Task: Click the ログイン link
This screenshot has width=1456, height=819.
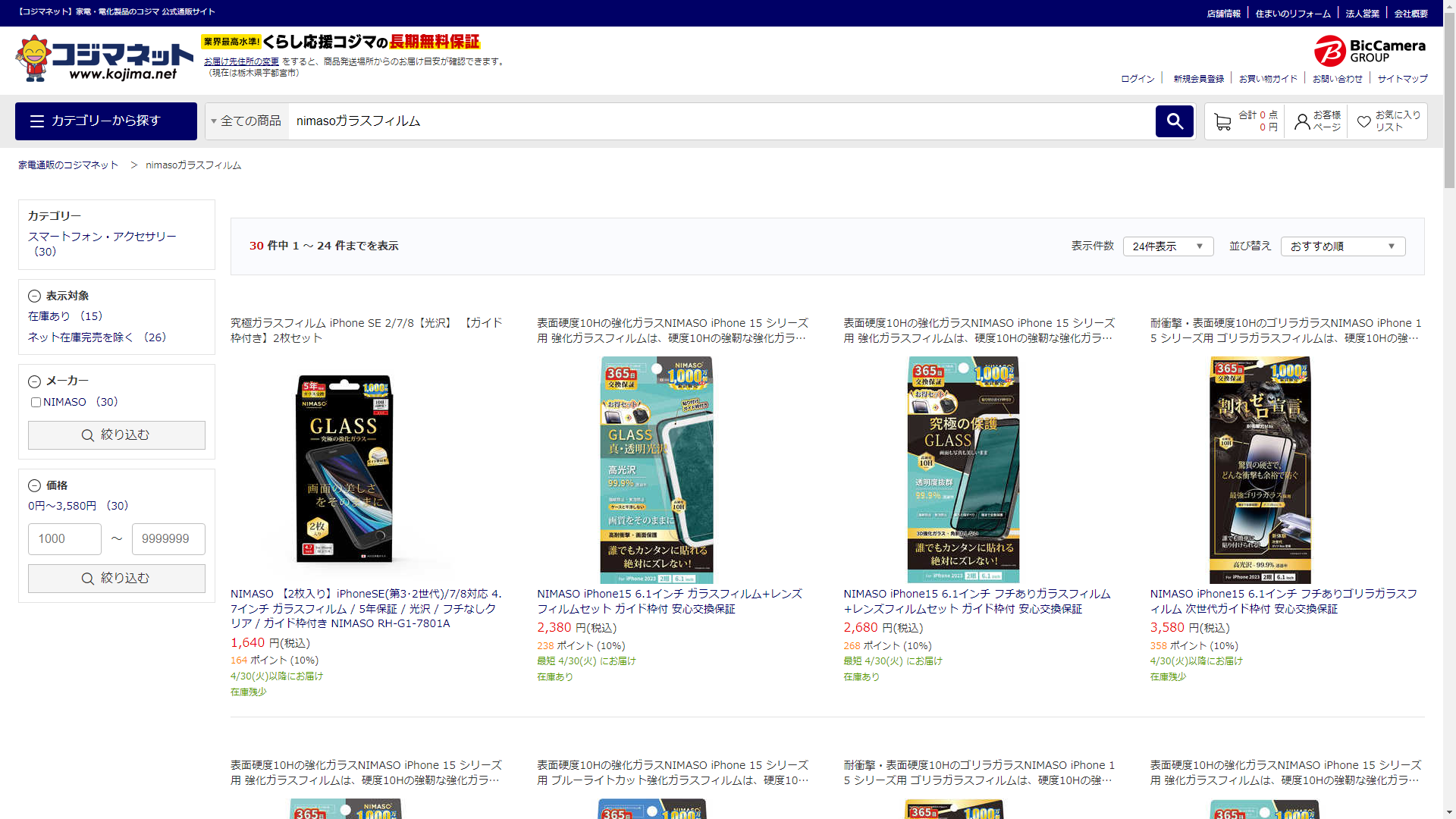Action: [x=1137, y=79]
